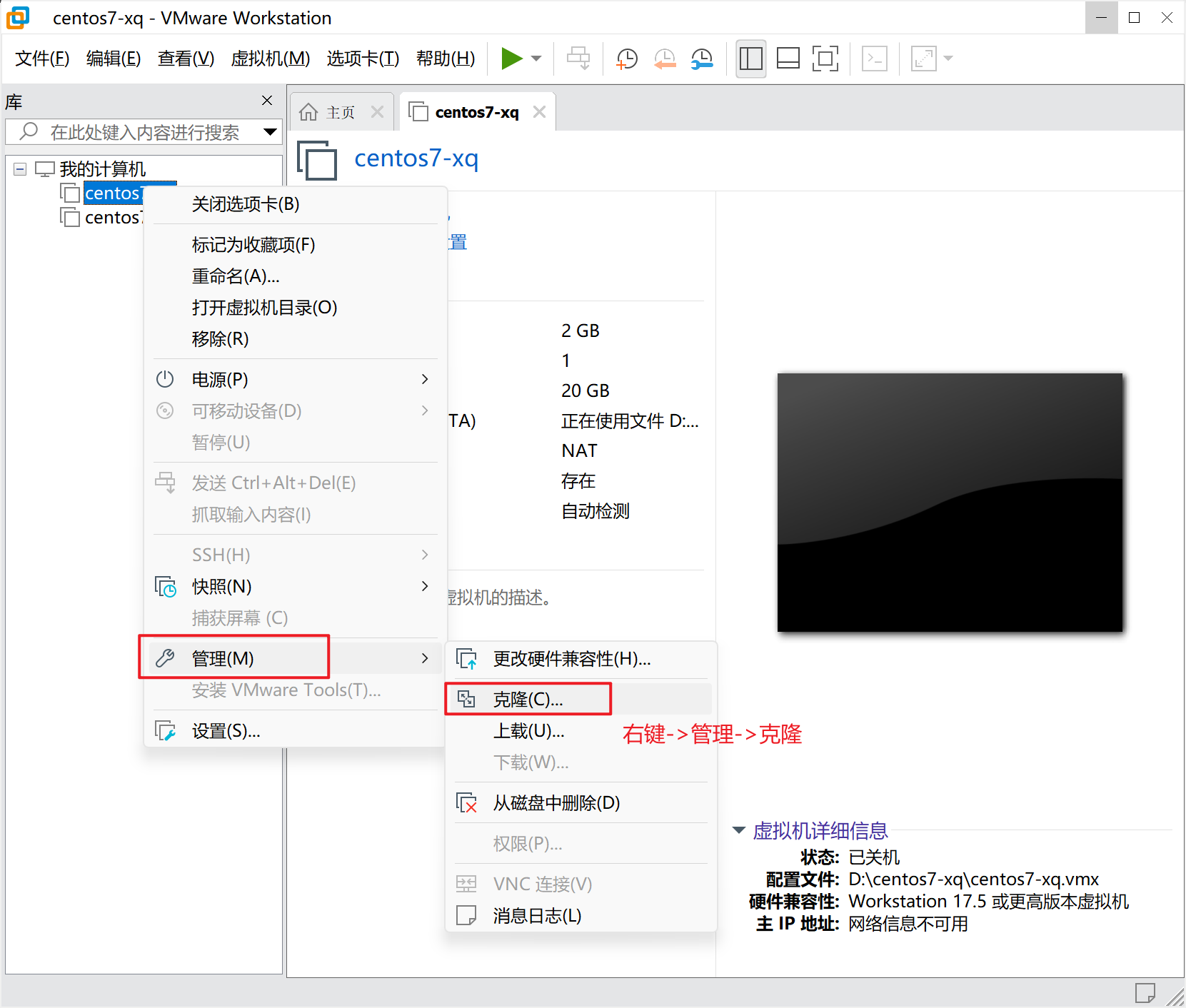Close the 库 library panel
This screenshot has height=1008, width=1186.
[x=267, y=101]
